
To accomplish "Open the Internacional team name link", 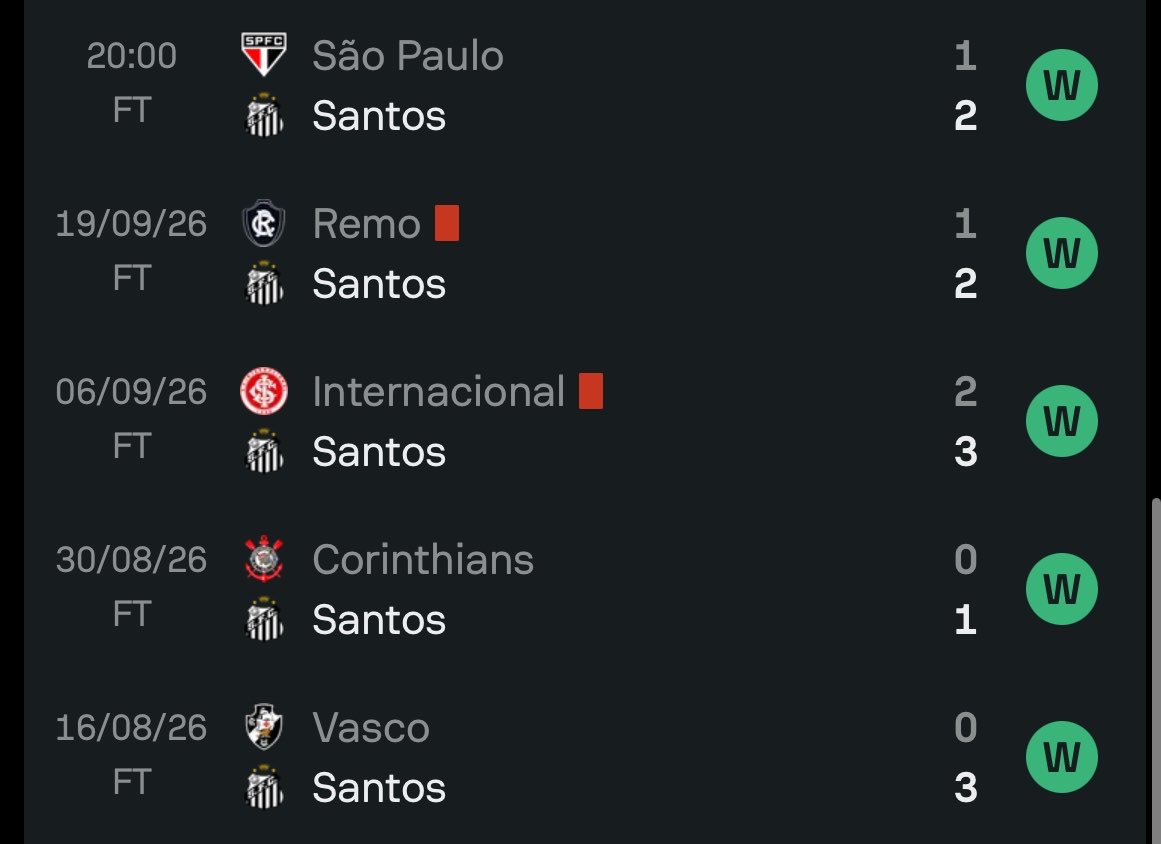I will tap(438, 391).
